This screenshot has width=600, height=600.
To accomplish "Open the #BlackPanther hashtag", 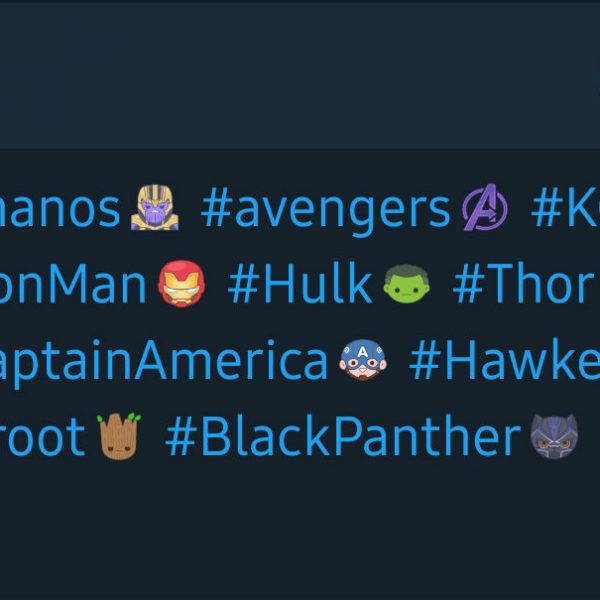I will tap(342, 438).
